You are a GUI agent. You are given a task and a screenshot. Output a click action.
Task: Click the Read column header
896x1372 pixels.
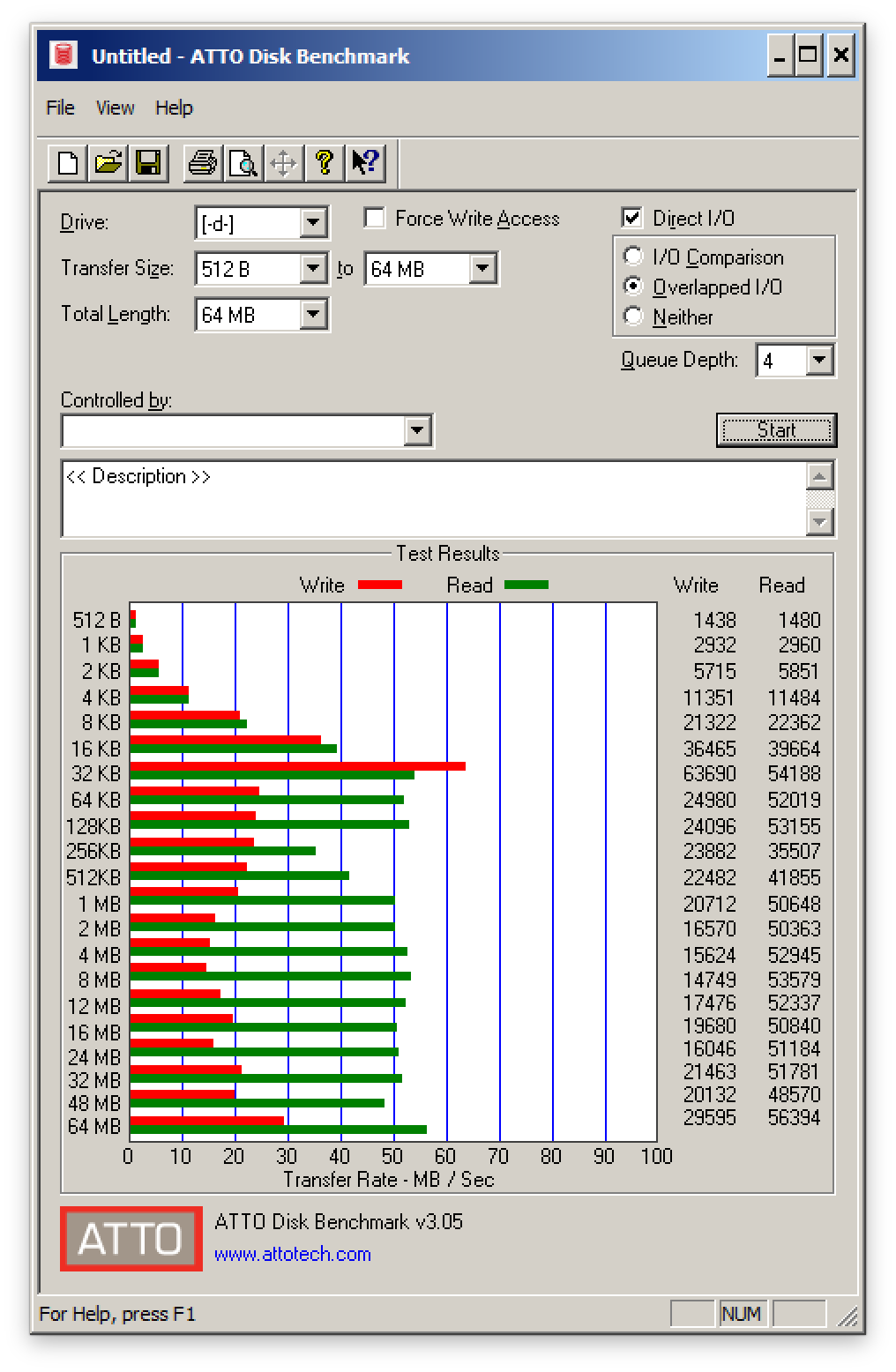781,585
